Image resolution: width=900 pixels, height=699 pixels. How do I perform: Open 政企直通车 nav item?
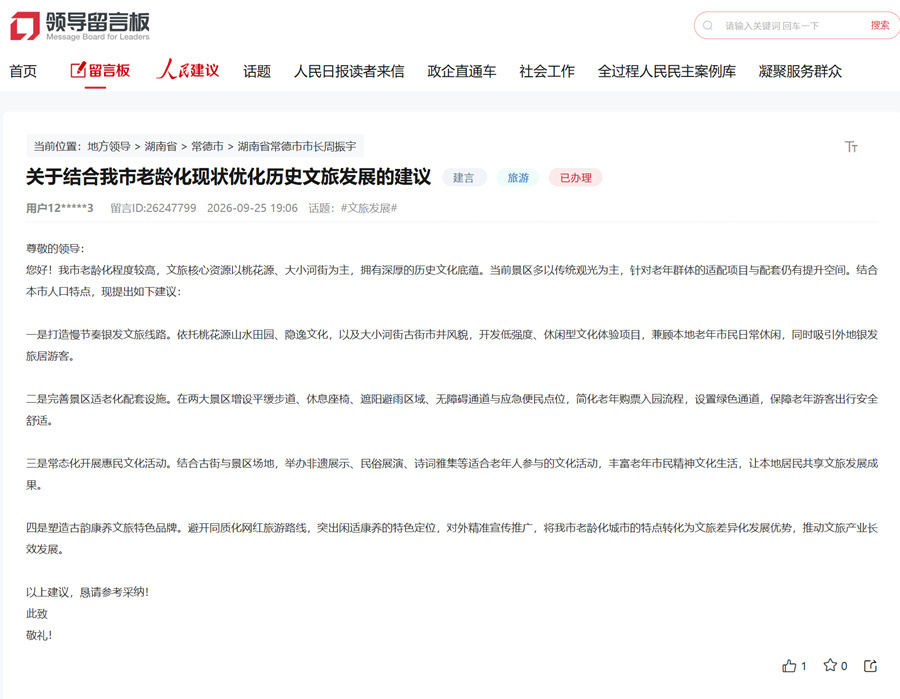click(461, 71)
